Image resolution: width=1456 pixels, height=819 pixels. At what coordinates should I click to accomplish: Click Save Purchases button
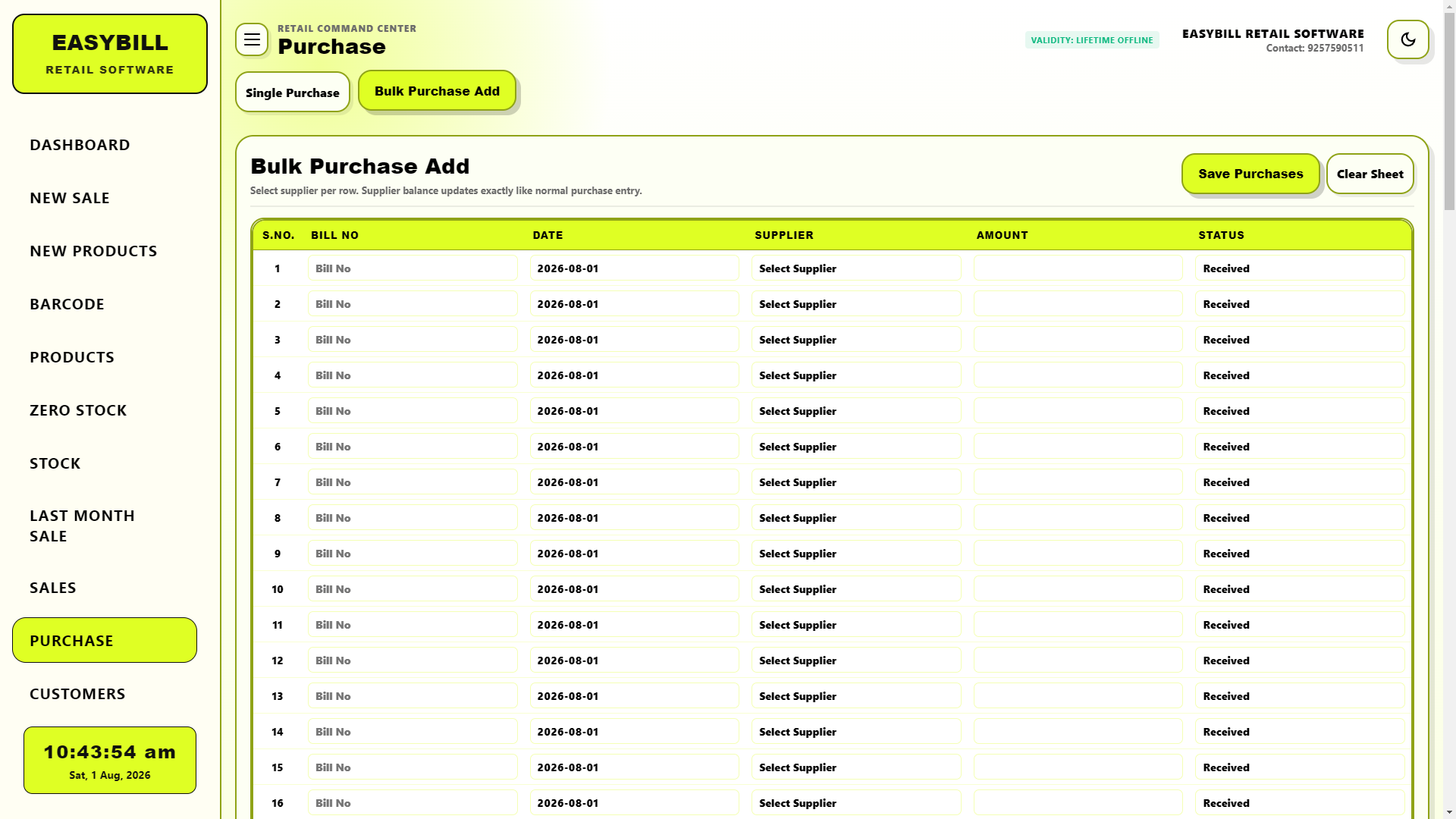coord(1250,174)
